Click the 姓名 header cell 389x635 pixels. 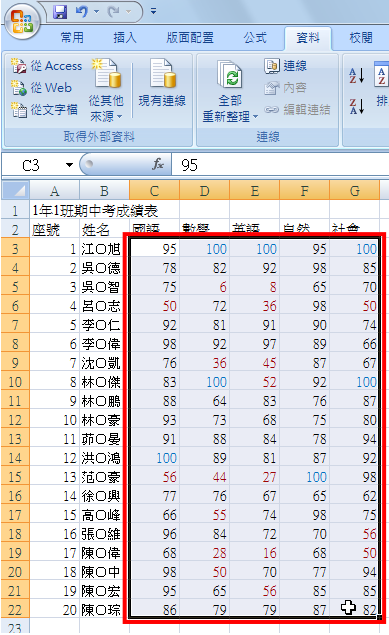104,230
